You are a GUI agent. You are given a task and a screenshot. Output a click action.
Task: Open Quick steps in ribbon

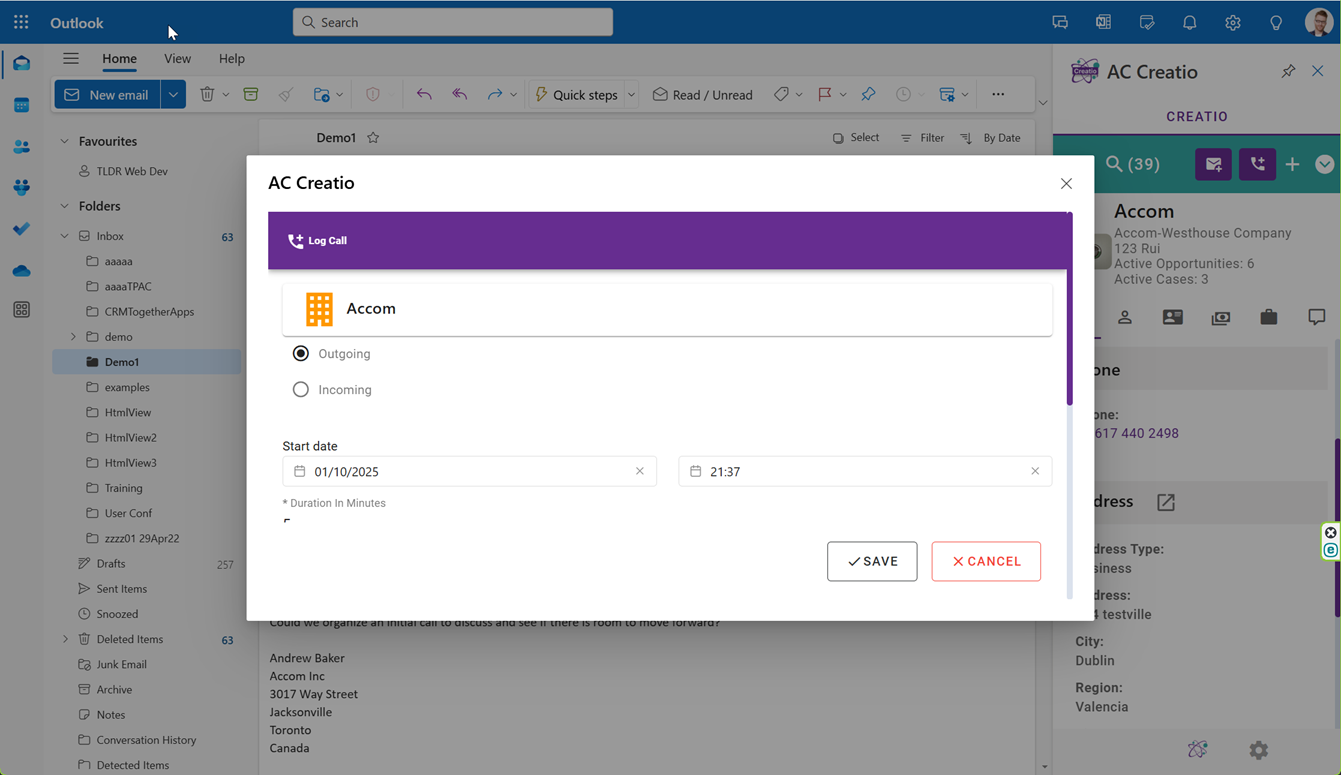[x=576, y=94]
